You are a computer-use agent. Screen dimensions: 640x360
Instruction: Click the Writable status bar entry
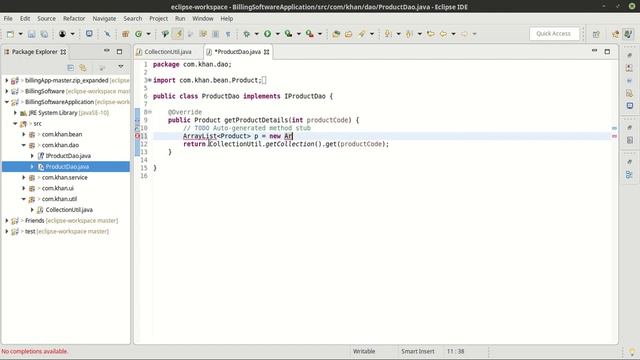point(364,351)
